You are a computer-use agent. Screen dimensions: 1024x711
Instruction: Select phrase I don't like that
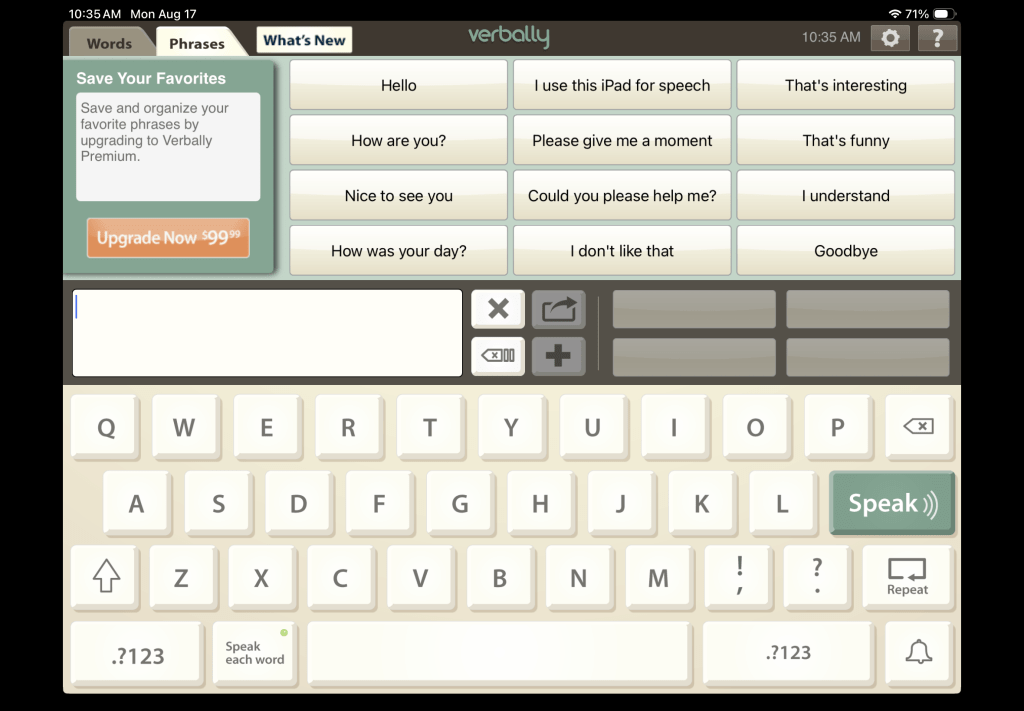[622, 251]
